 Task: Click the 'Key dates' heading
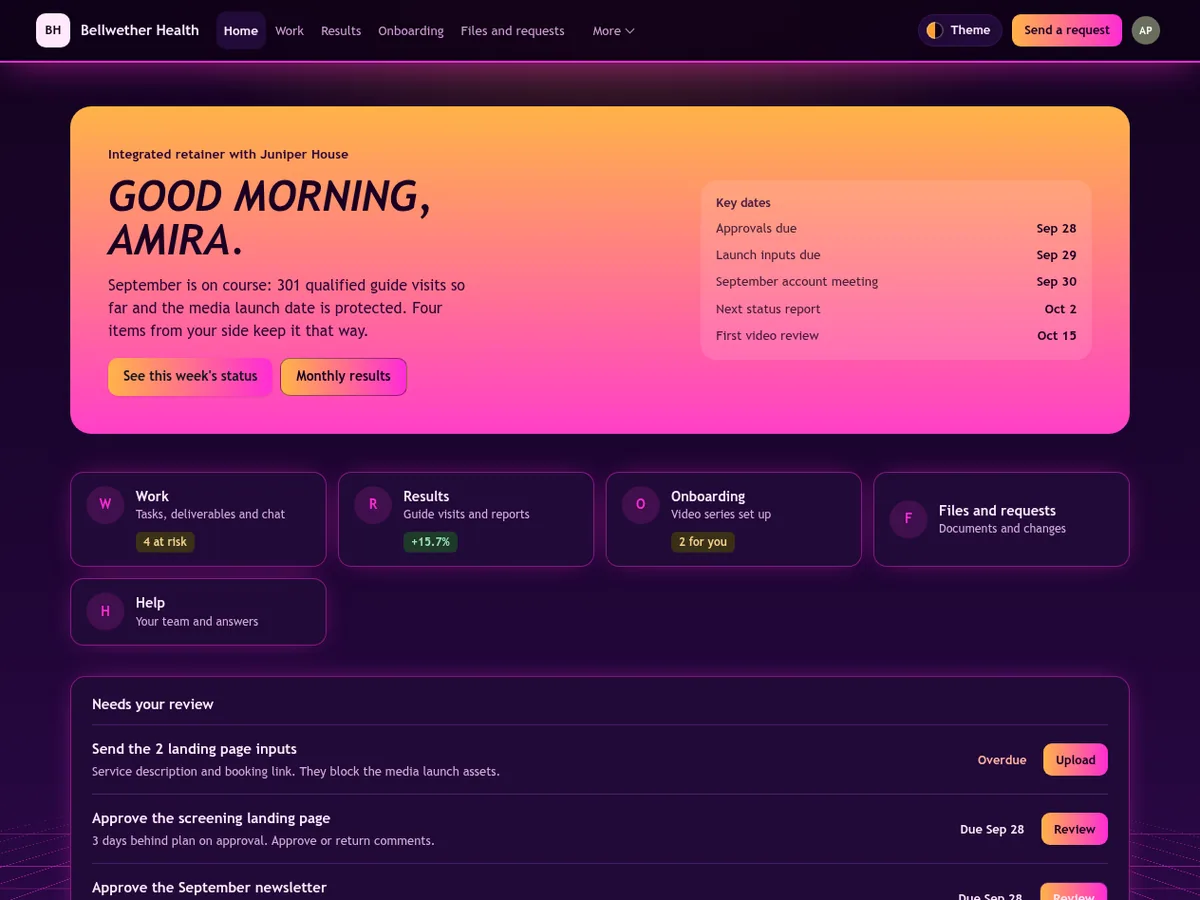743,203
